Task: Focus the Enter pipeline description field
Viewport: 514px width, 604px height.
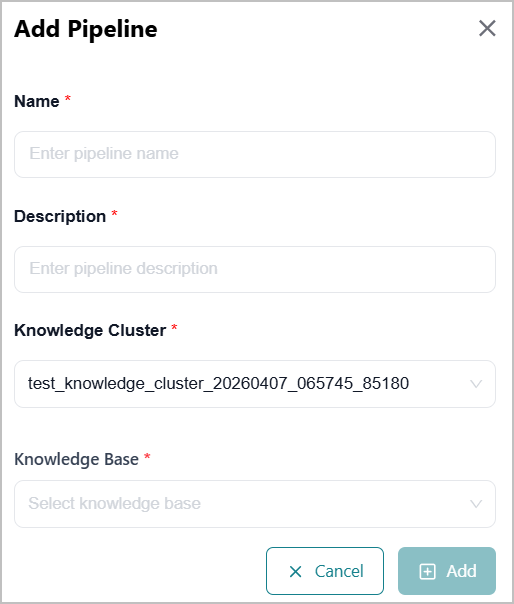Action: [255, 269]
